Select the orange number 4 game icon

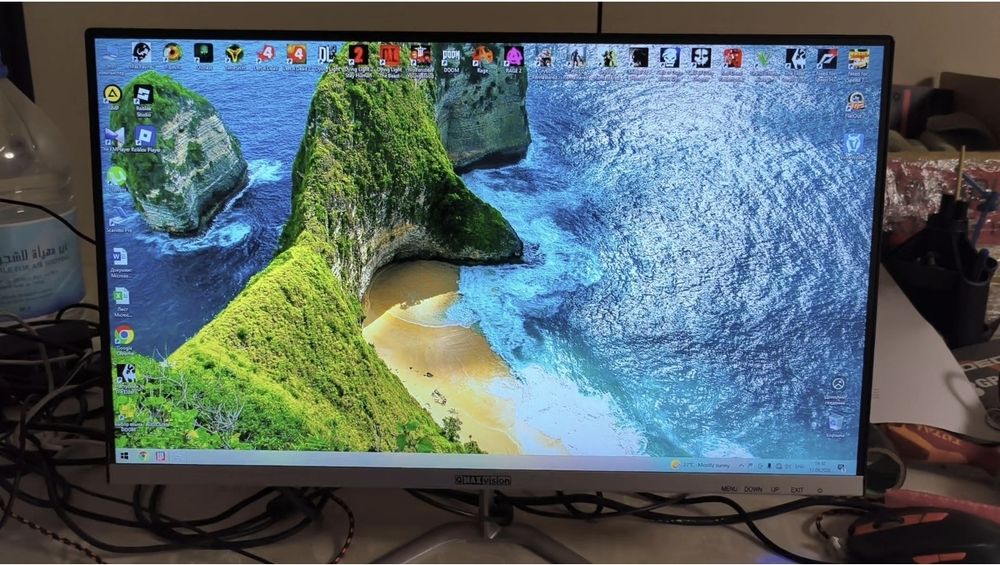click(296, 56)
